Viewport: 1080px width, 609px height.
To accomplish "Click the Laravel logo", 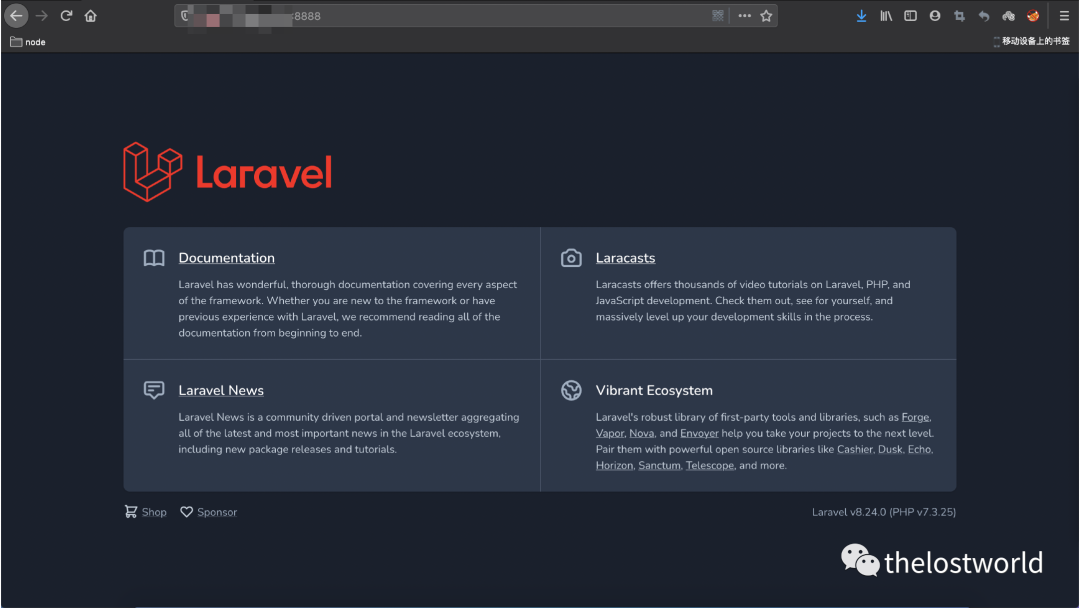I will click(227, 172).
